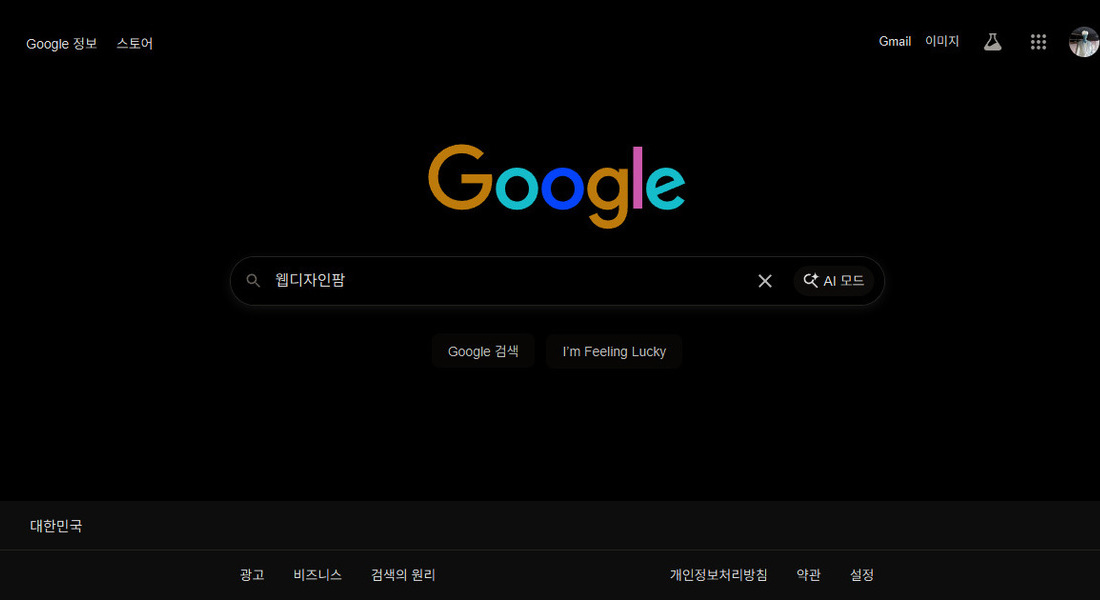This screenshot has width=1100, height=600.
Task: Click I'm Feeling Lucky button
Action: [614, 352]
